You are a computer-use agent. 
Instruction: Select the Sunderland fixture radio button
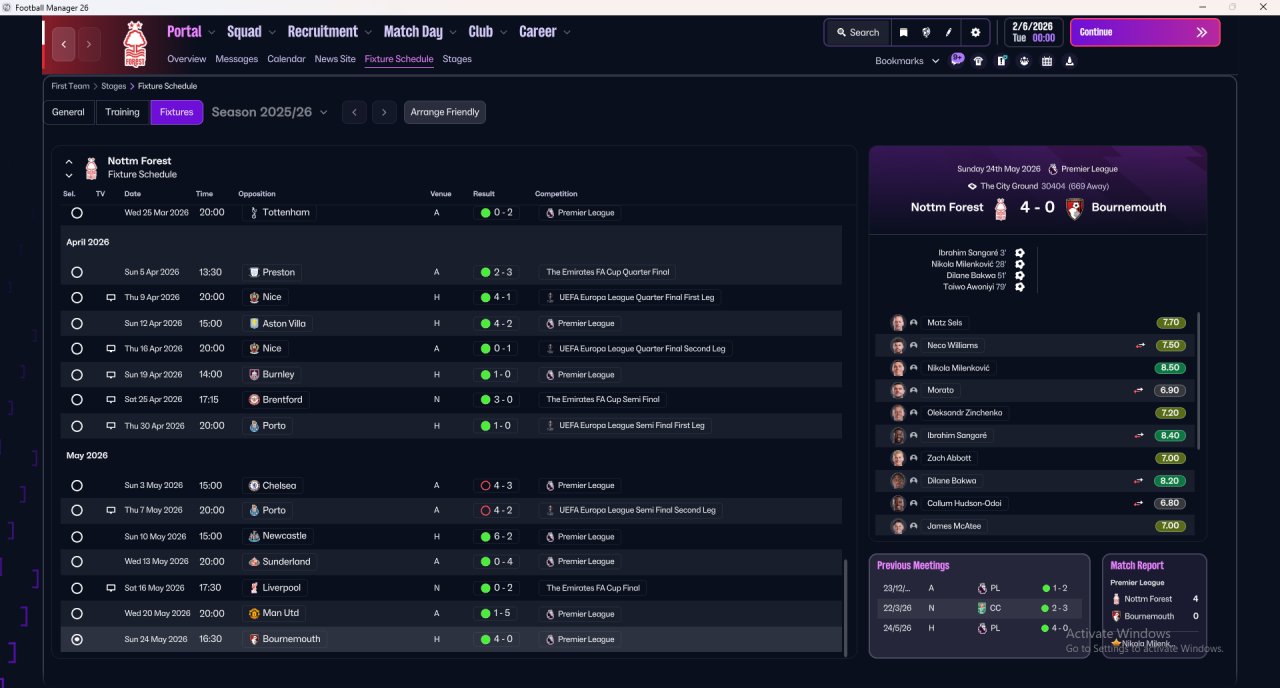coord(77,562)
